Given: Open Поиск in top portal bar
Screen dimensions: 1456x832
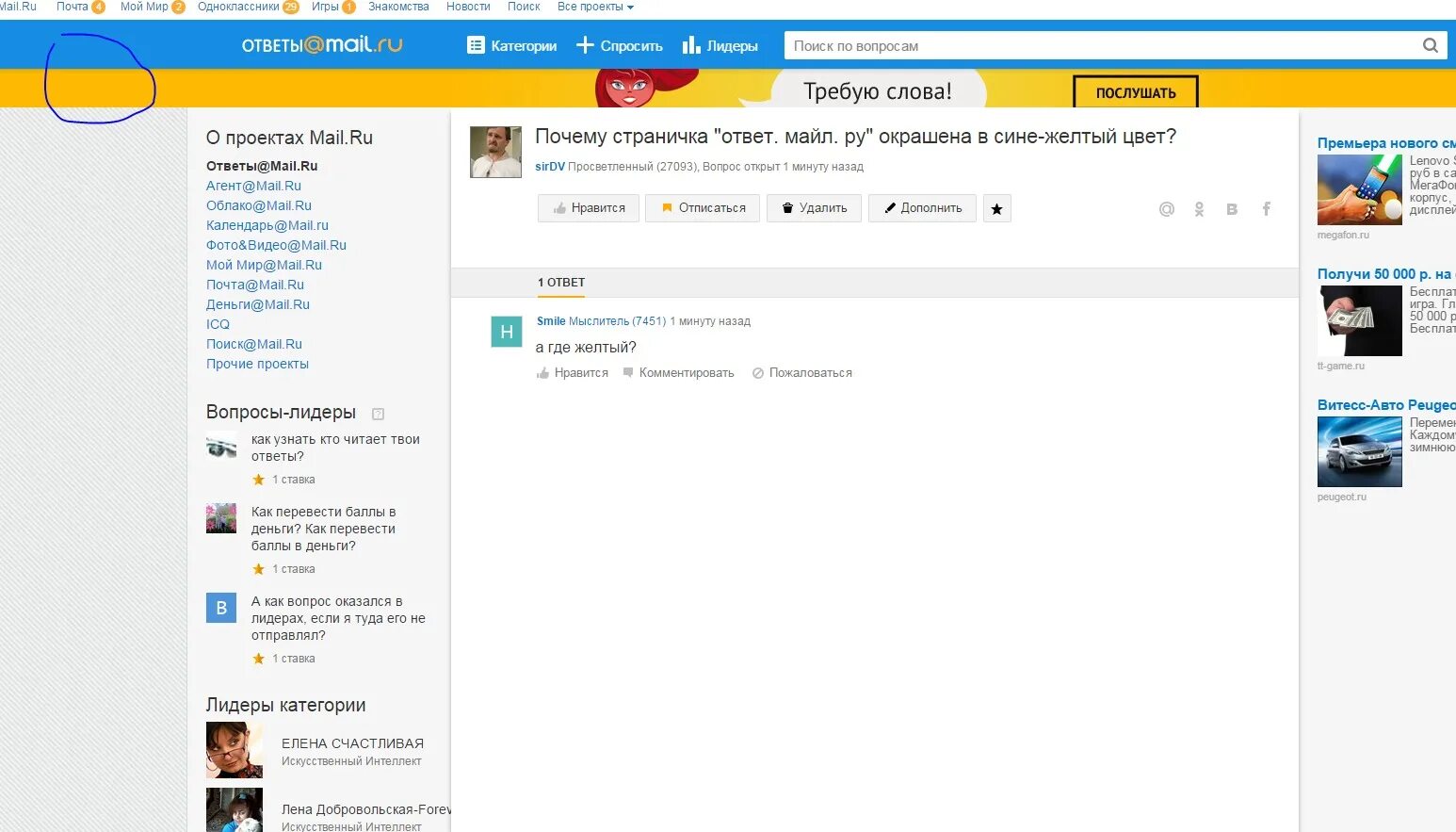Looking at the screenshot, I should pos(524,7).
